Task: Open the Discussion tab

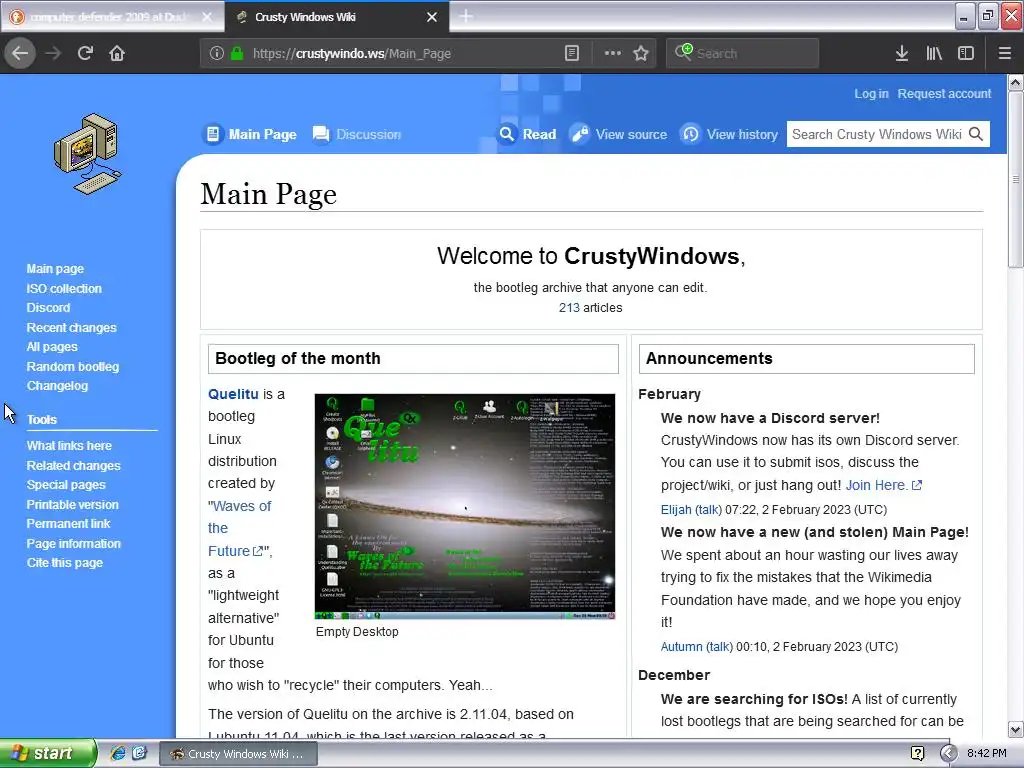Action: point(357,134)
